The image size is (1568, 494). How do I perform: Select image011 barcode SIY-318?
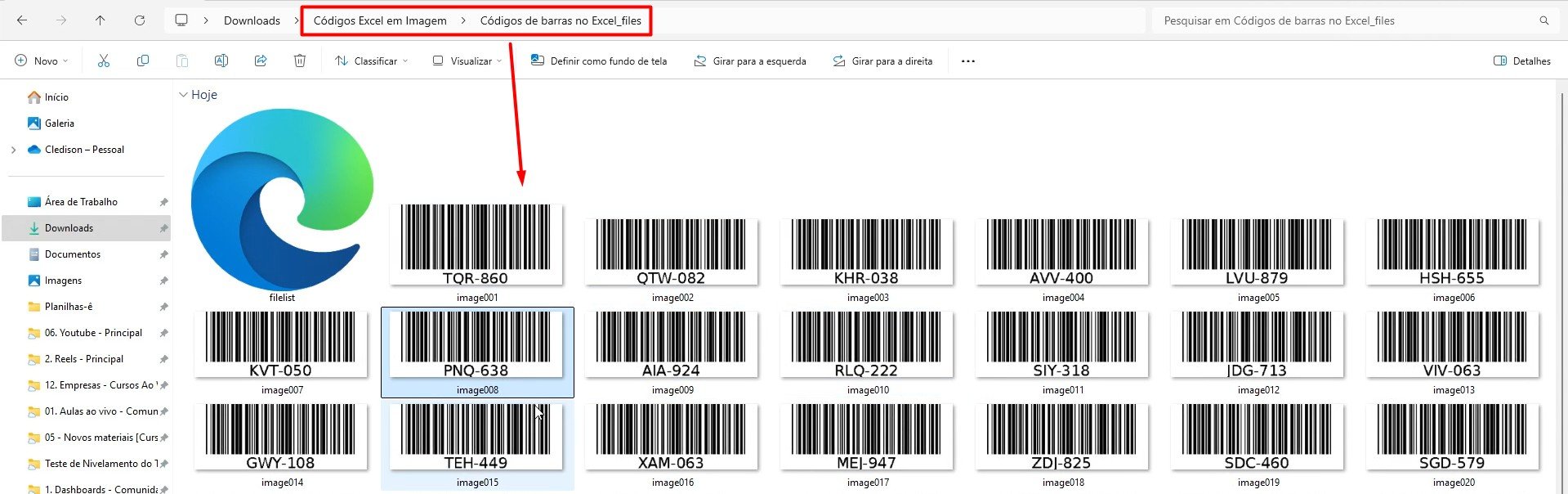coord(1062,352)
